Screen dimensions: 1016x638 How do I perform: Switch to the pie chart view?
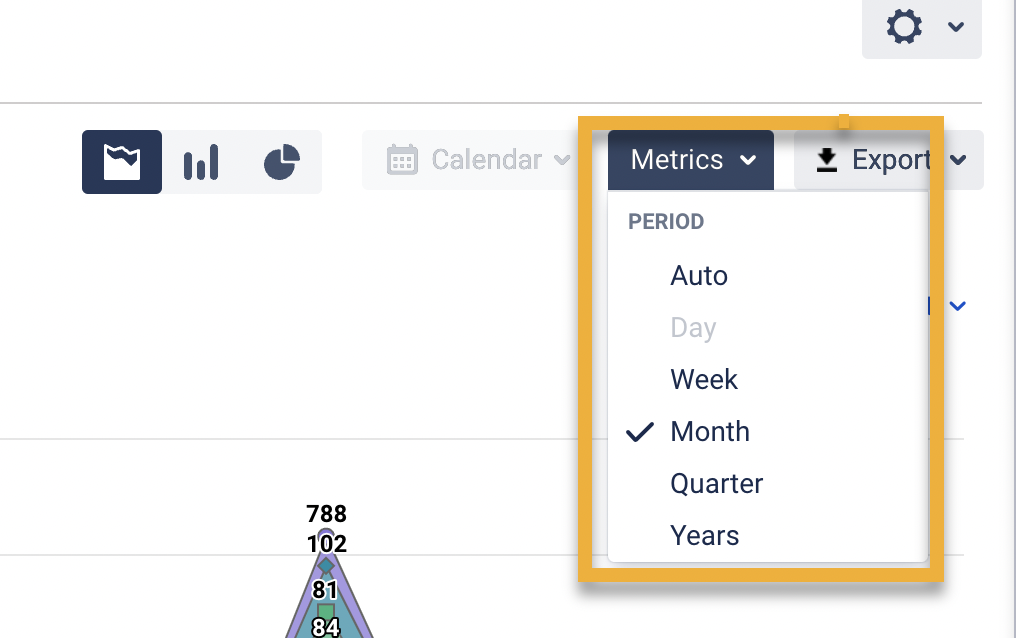coord(282,161)
